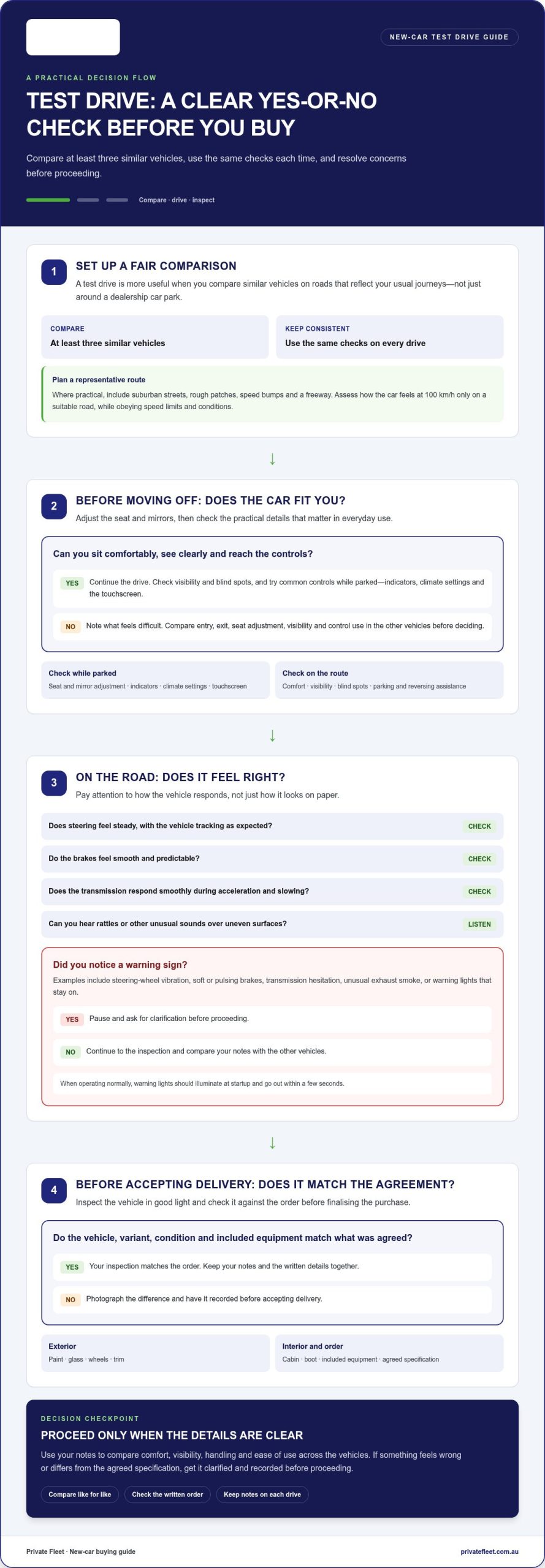The width and height of the screenshot is (545, 1568).
Task: Select the CHECK tag for transmission question
Action: click(x=479, y=892)
